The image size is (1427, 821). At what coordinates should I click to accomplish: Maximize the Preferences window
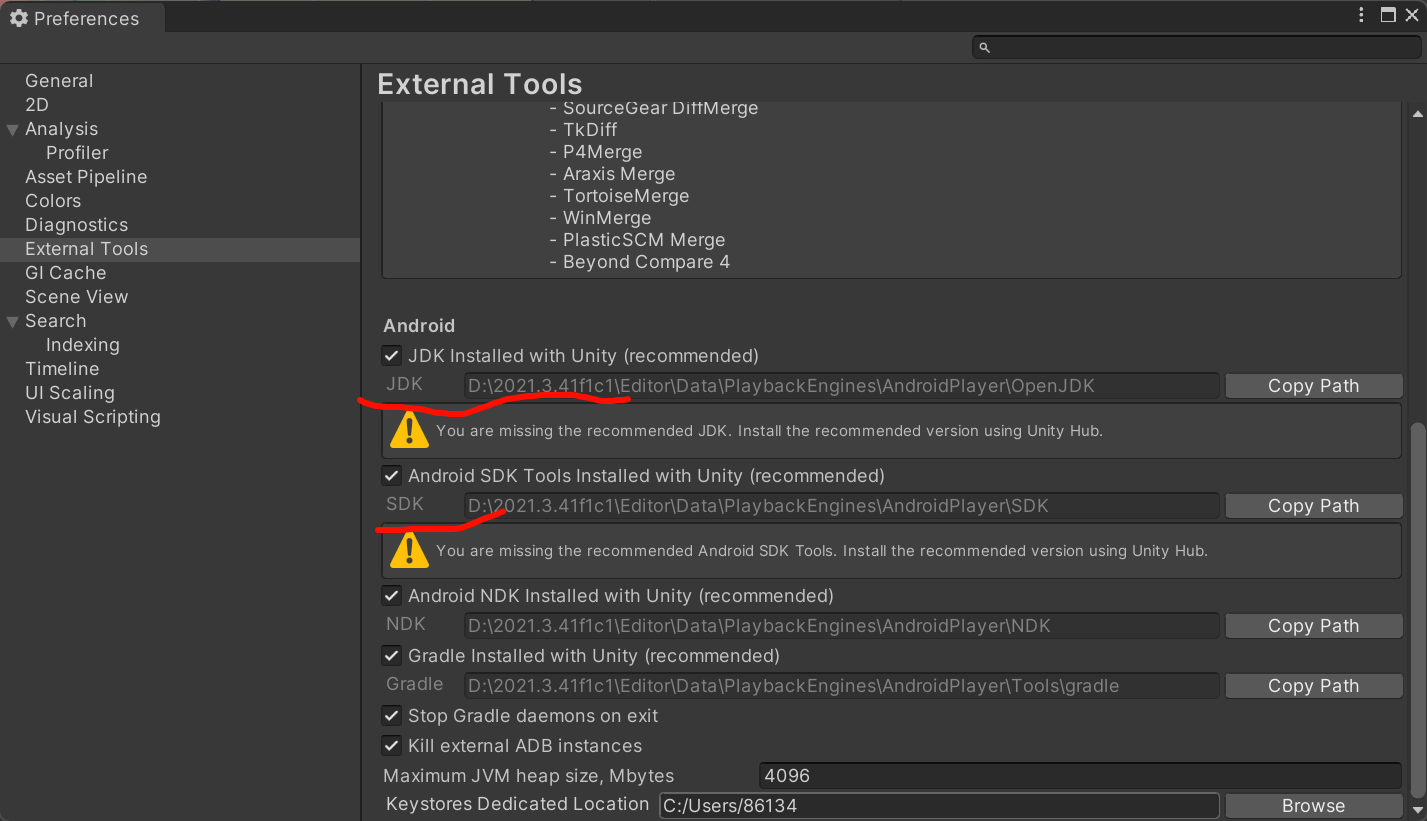point(1388,15)
